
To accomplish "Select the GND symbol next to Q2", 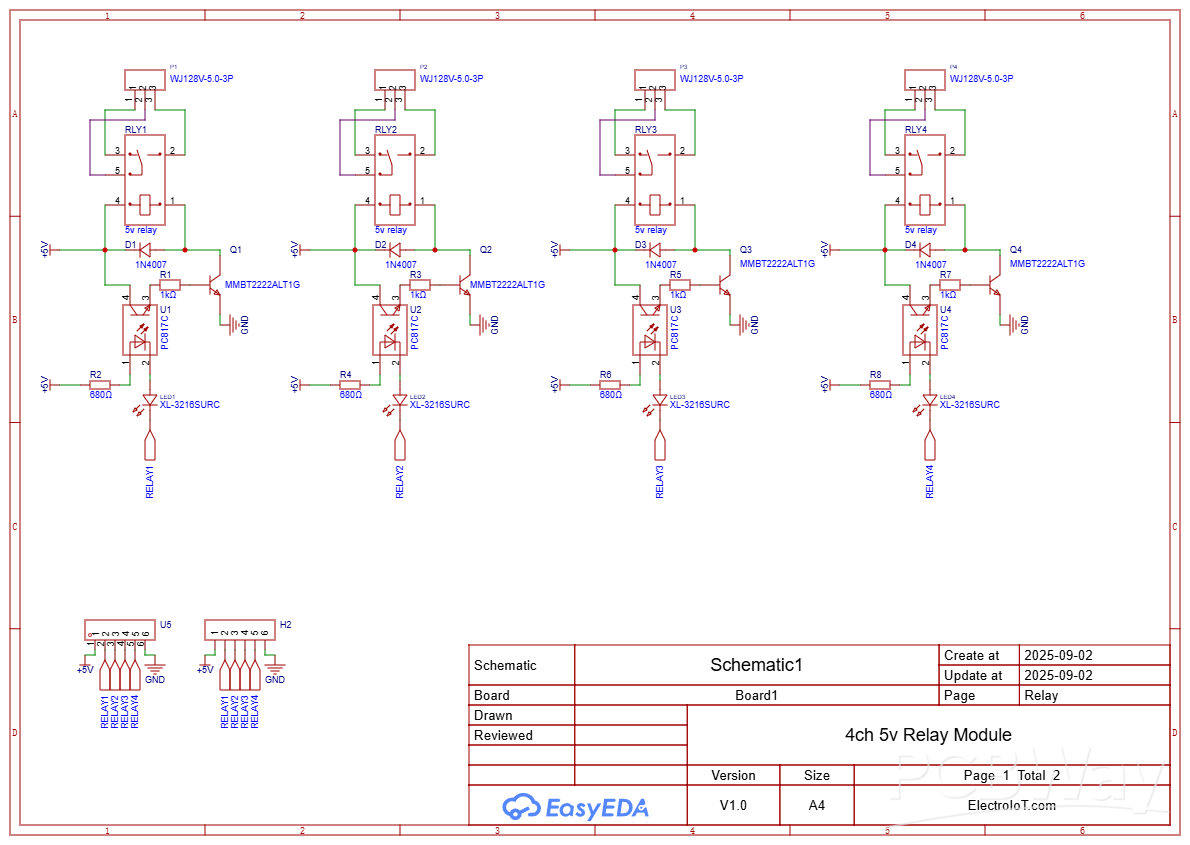I will tap(487, 324).
